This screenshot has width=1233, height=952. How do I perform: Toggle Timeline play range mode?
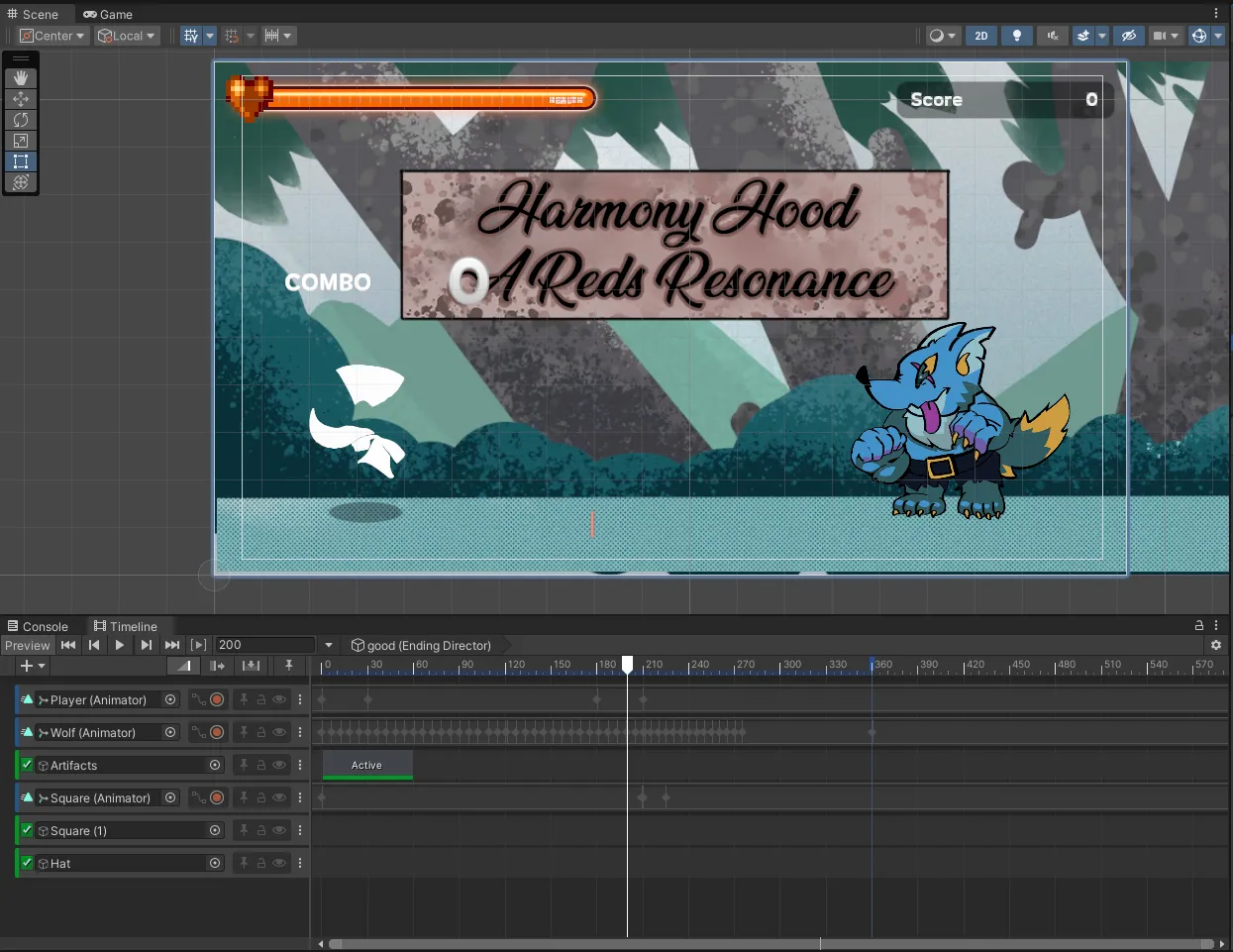[199, 645]
